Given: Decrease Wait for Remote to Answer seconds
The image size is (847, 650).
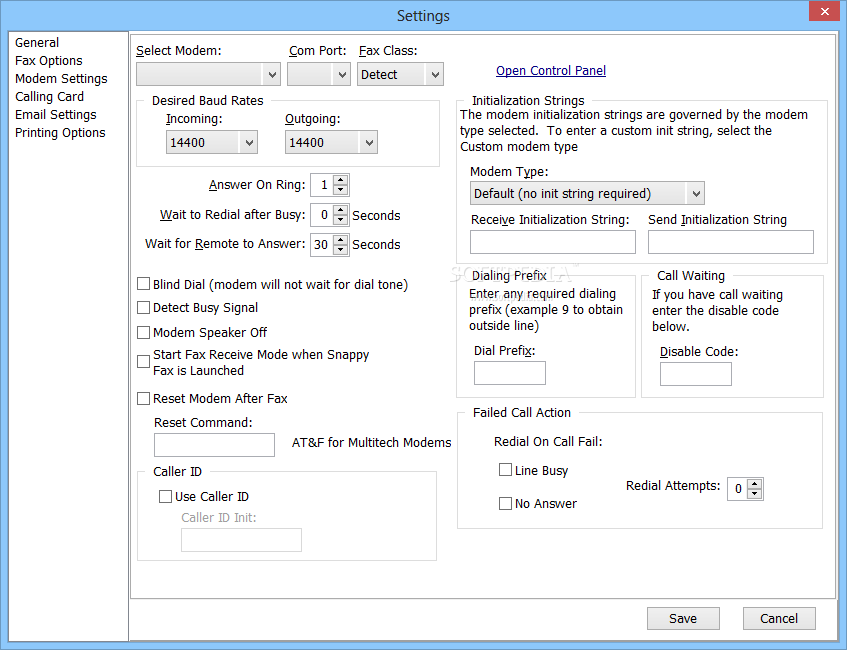Looking at the screenshot, I should (x=340, y=250).
